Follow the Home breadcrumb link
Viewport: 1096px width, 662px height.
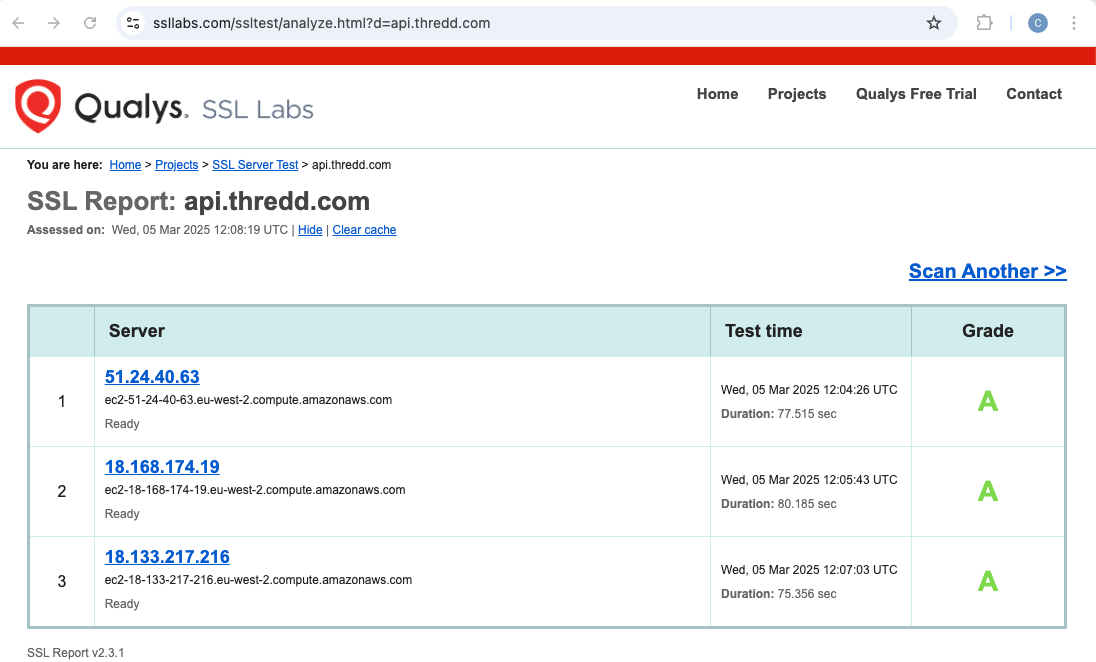click(125, 165)
